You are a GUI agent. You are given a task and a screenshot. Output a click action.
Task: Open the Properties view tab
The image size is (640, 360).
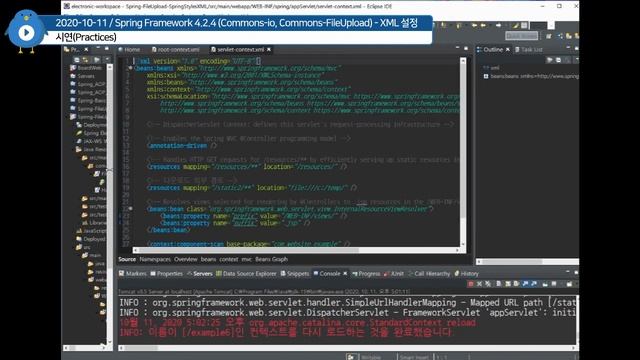[x=167, y=273]
